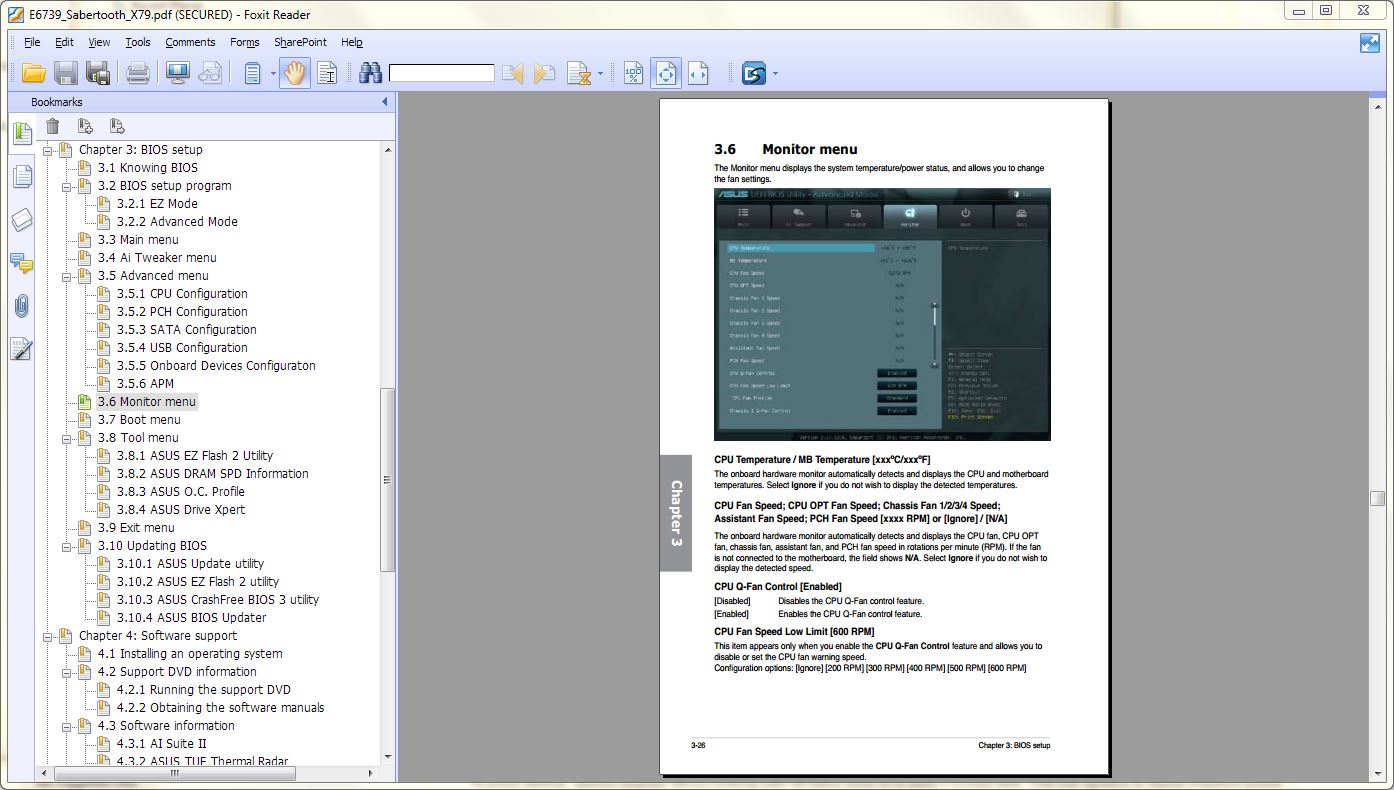Click the blue S logo toolbar icon
The image size is (1394, 790).
(754, 73)
